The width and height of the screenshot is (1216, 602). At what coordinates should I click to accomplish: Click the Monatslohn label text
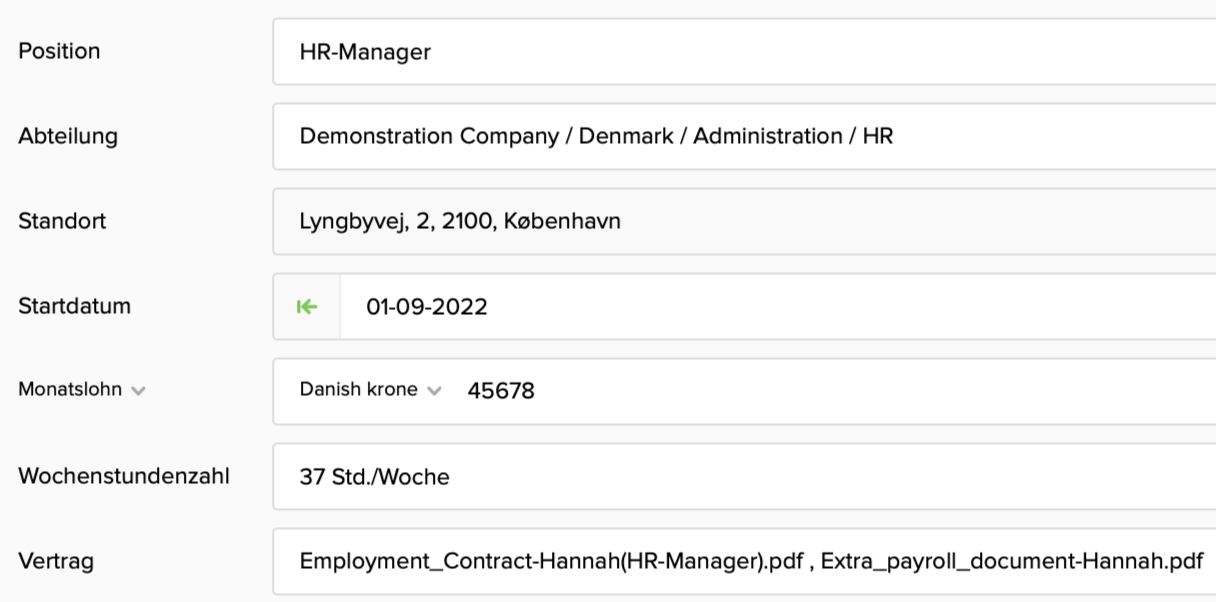pos(70,390)
